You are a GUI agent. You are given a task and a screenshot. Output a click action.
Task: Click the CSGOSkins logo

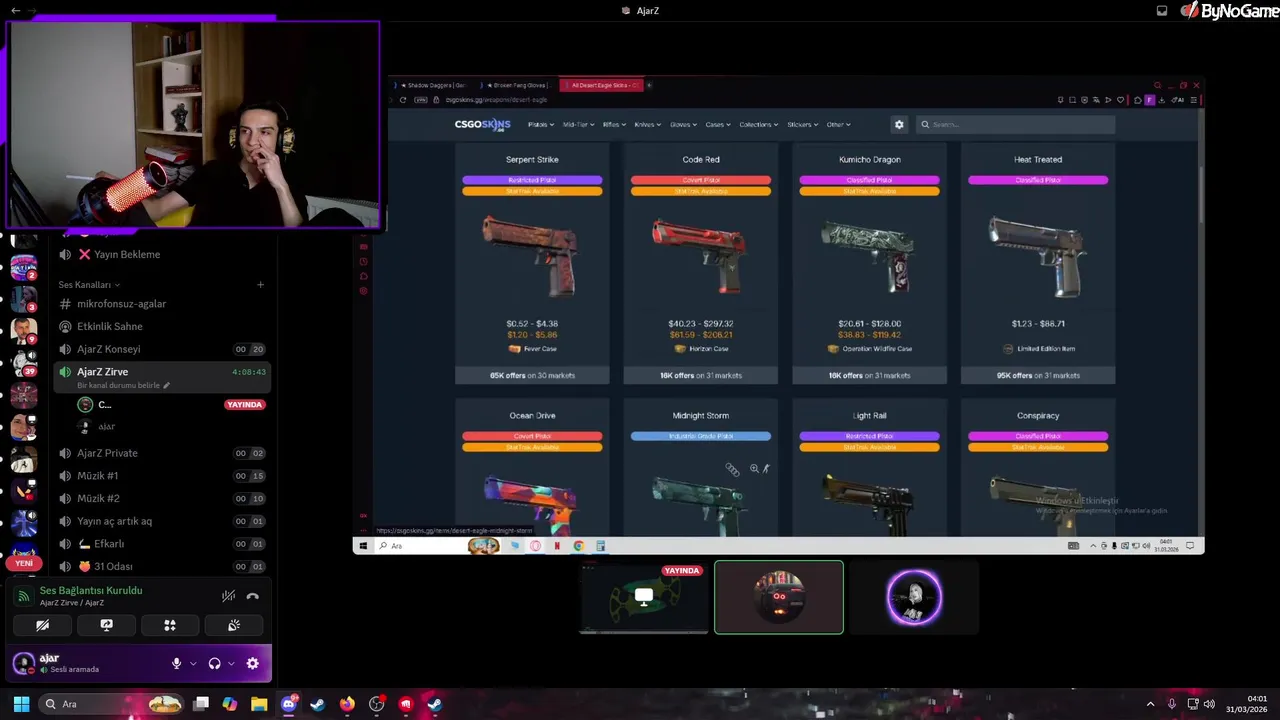(x=482, y=124)
